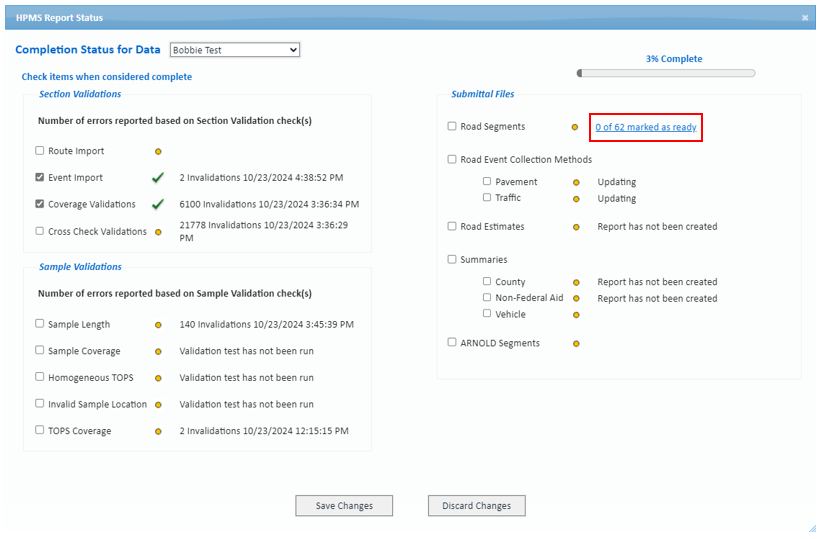Image resolution: width=821 pixels, height=539 pixels.
Task: Click the yellow status dot beside Vehicle summary
Action: [576, 315]
